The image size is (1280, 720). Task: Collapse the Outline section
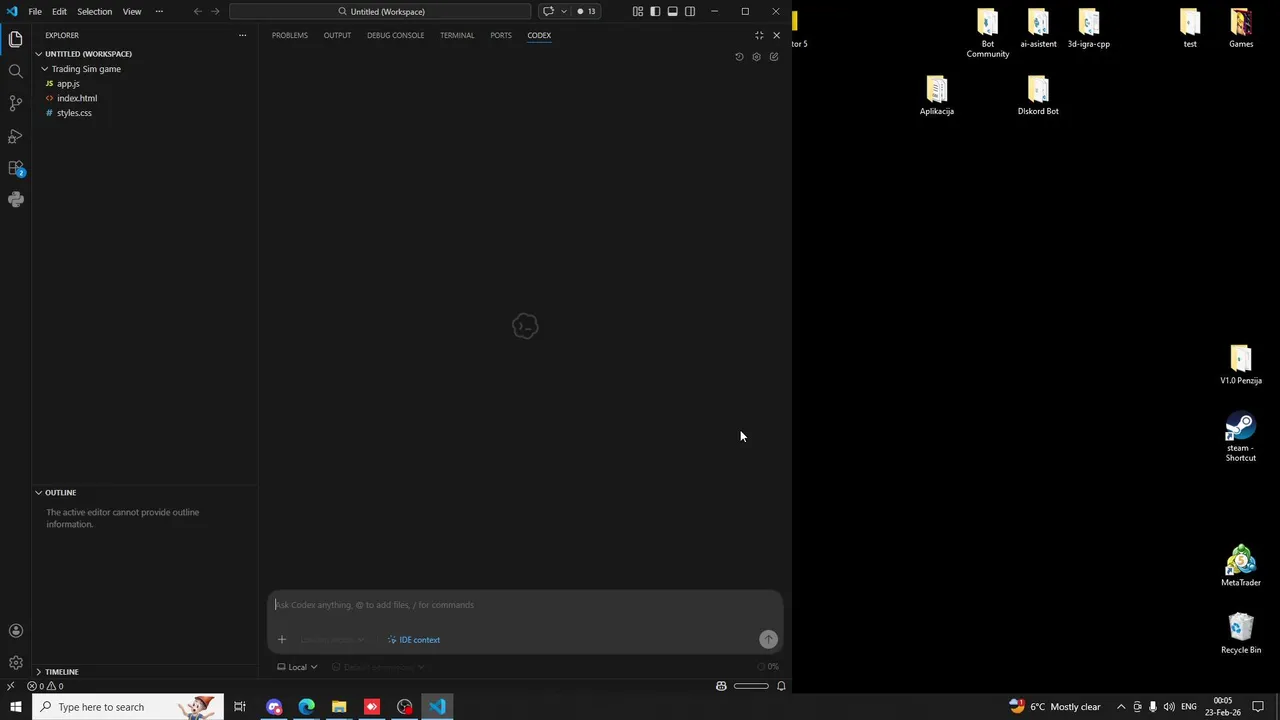pos(145,492)
